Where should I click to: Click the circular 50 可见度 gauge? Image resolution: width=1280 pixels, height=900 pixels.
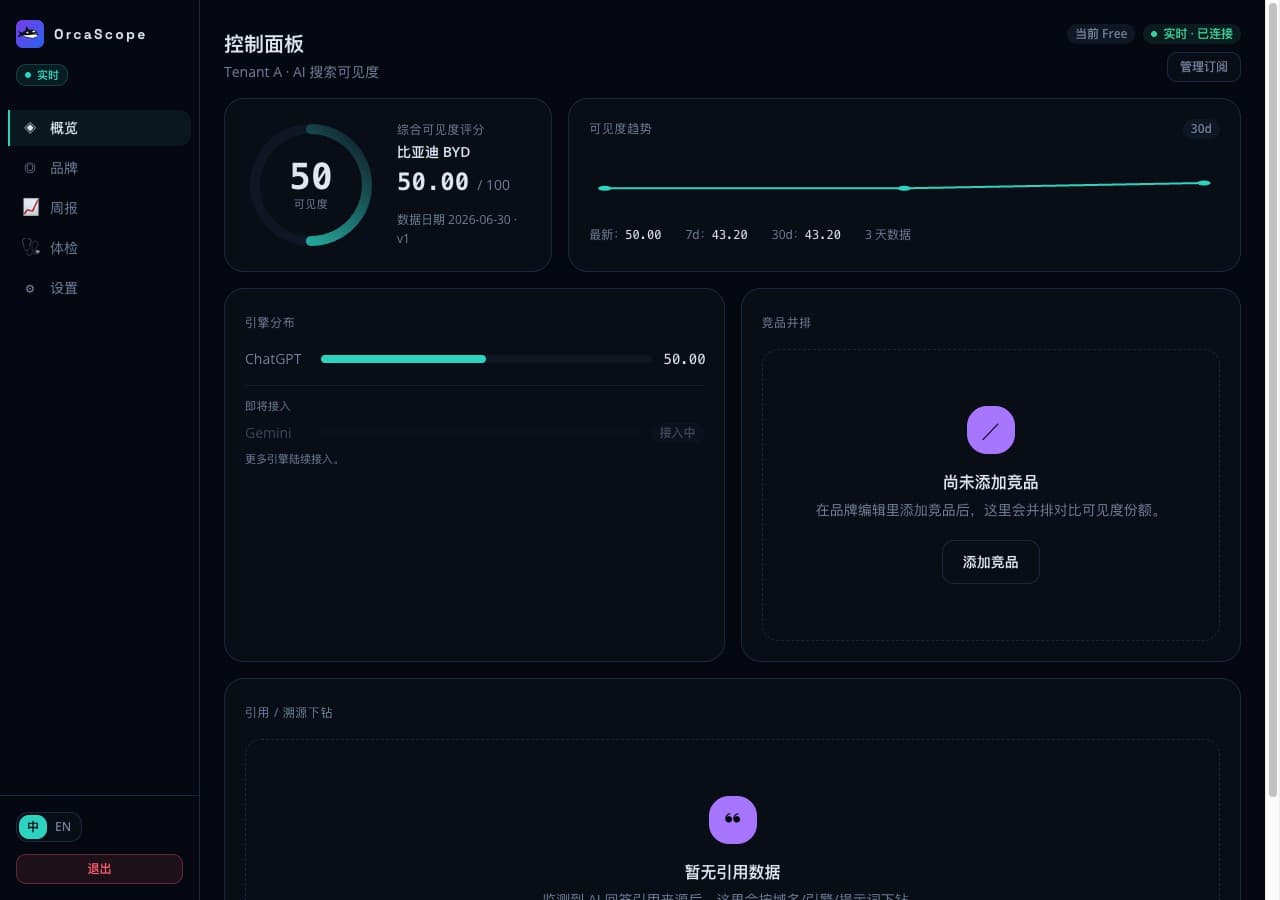pyautogui.click(x=311, y=185)
